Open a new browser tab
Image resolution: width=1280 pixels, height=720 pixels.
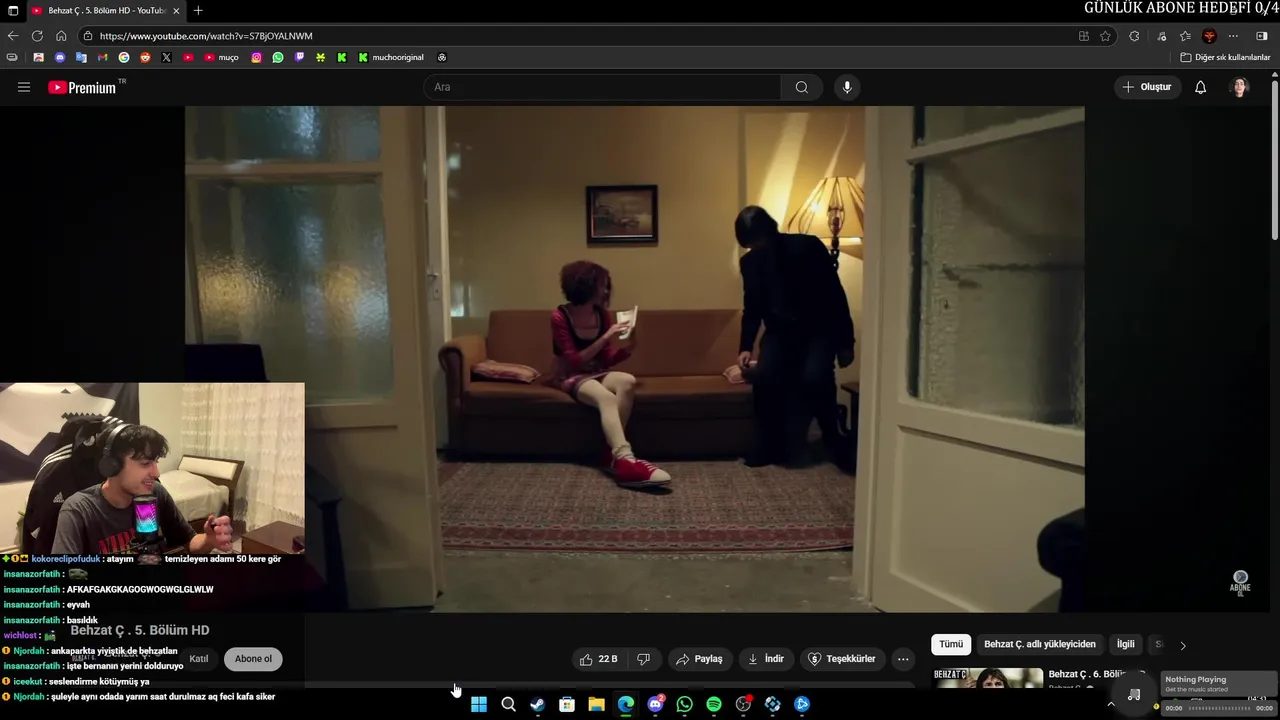198,11
